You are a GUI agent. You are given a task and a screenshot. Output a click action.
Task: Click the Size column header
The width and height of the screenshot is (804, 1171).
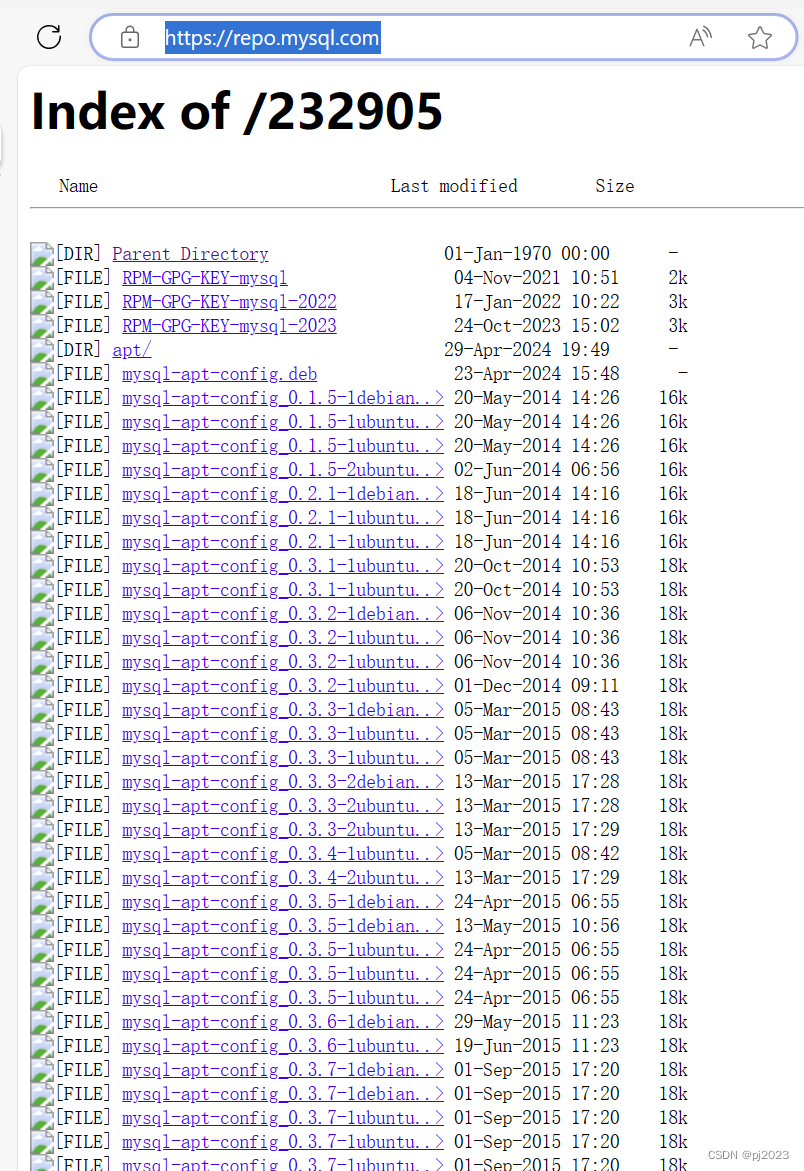point(614,186)
